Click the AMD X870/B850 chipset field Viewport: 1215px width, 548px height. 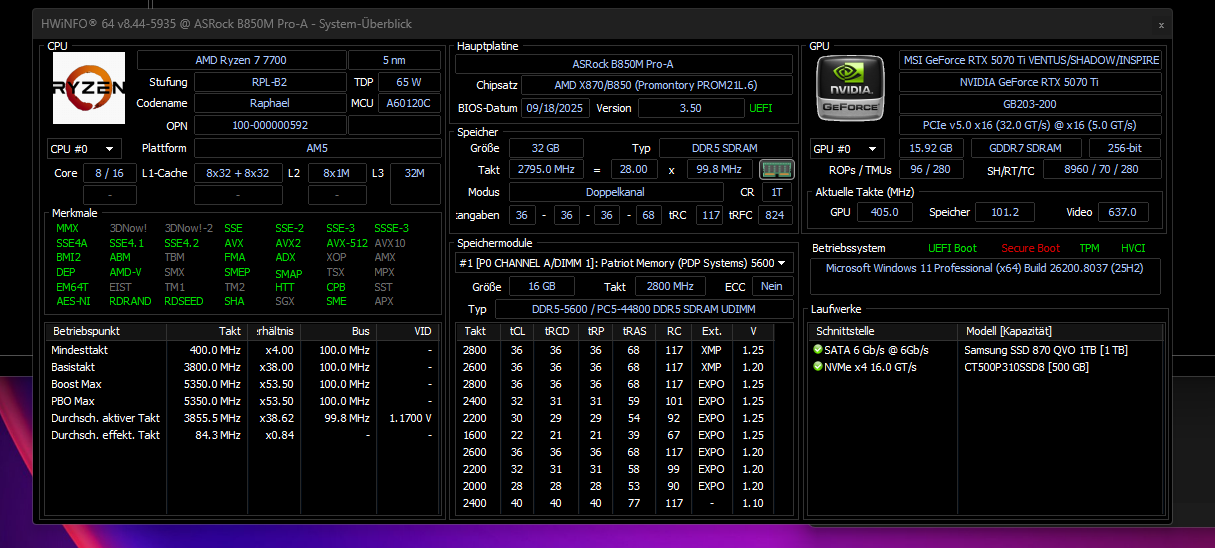point(657,85)
